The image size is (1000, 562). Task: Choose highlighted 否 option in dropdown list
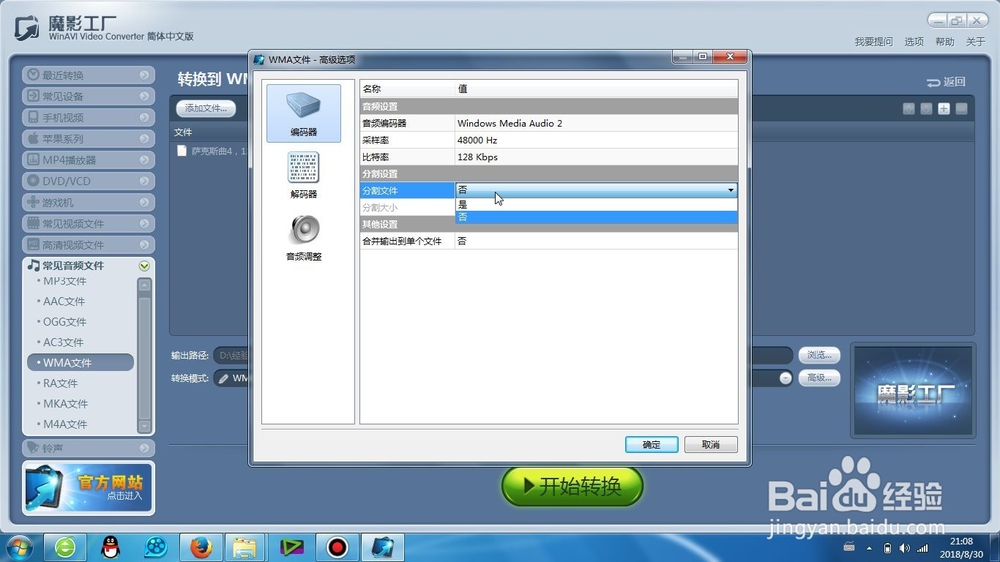(x=596, y=217)
